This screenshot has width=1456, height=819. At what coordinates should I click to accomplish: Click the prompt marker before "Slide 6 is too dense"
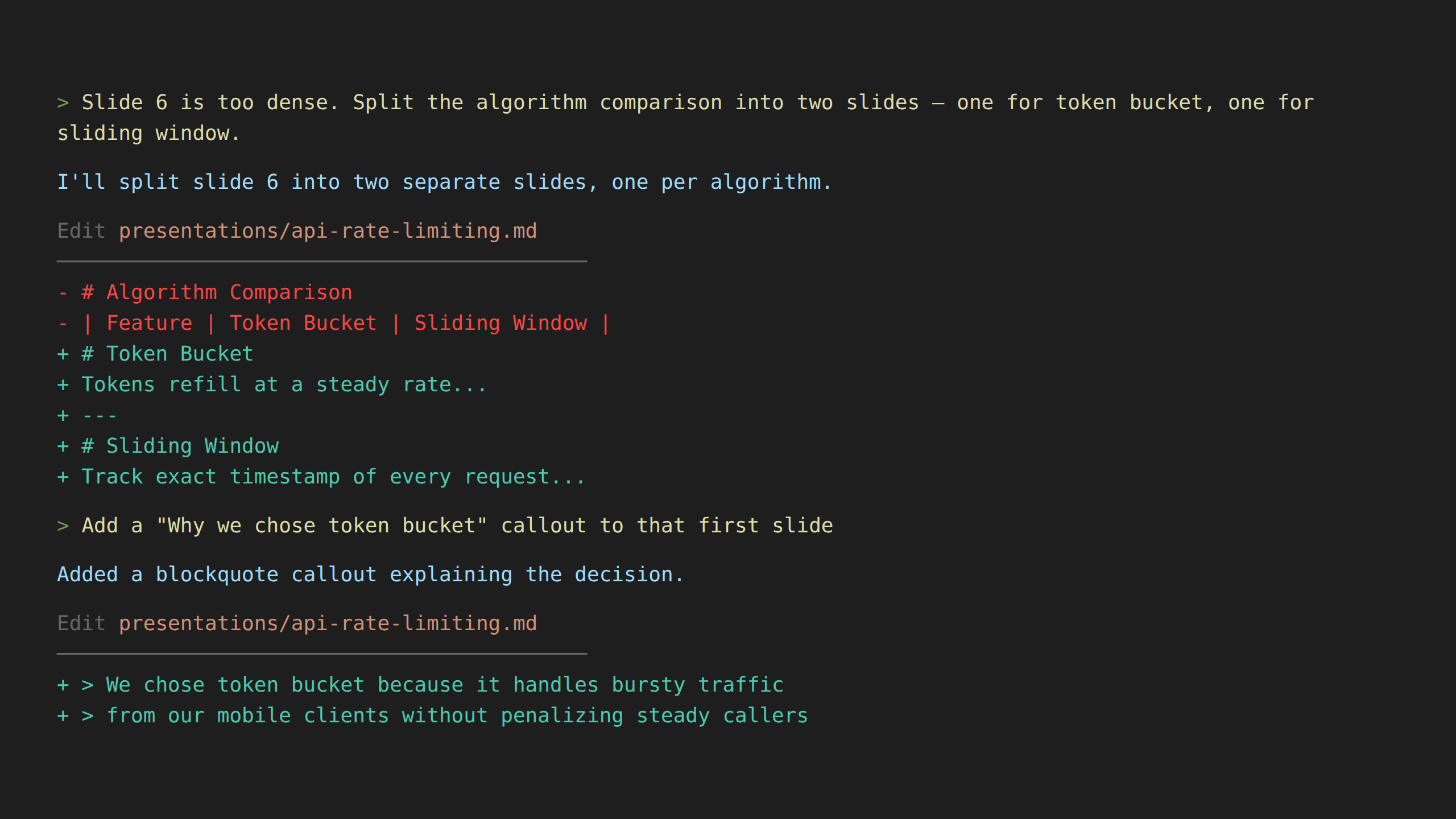(63, 103)
